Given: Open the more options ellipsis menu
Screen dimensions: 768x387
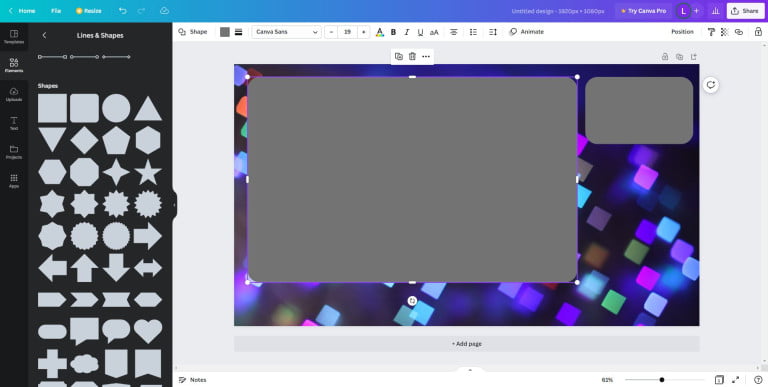Looking at the screenshot, I should point(426,56).
